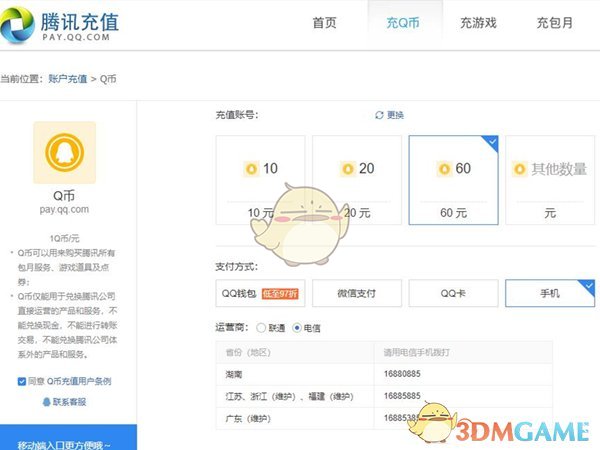Choose 手机 payment method

coord(550,293)
